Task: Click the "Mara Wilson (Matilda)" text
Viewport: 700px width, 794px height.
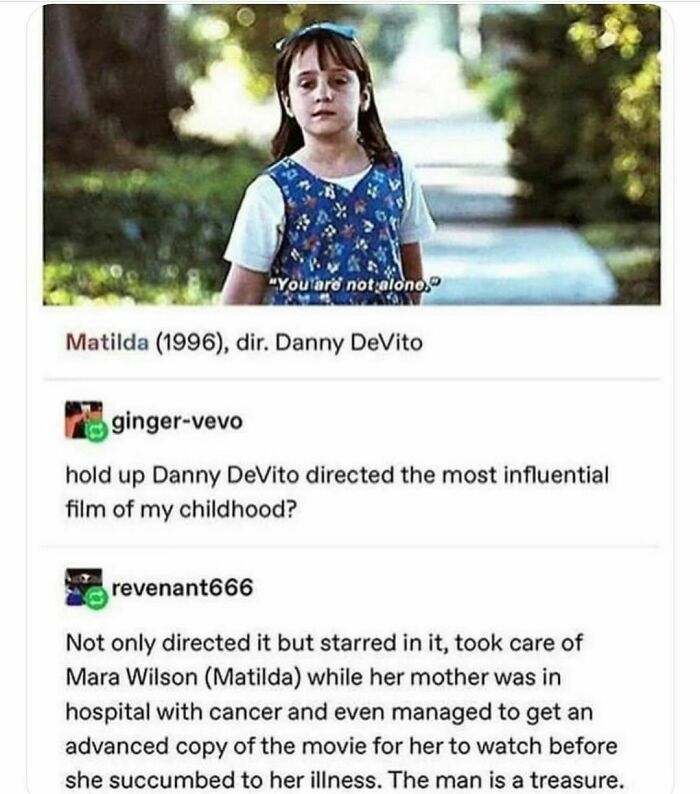Action: (x=184, y=677)
